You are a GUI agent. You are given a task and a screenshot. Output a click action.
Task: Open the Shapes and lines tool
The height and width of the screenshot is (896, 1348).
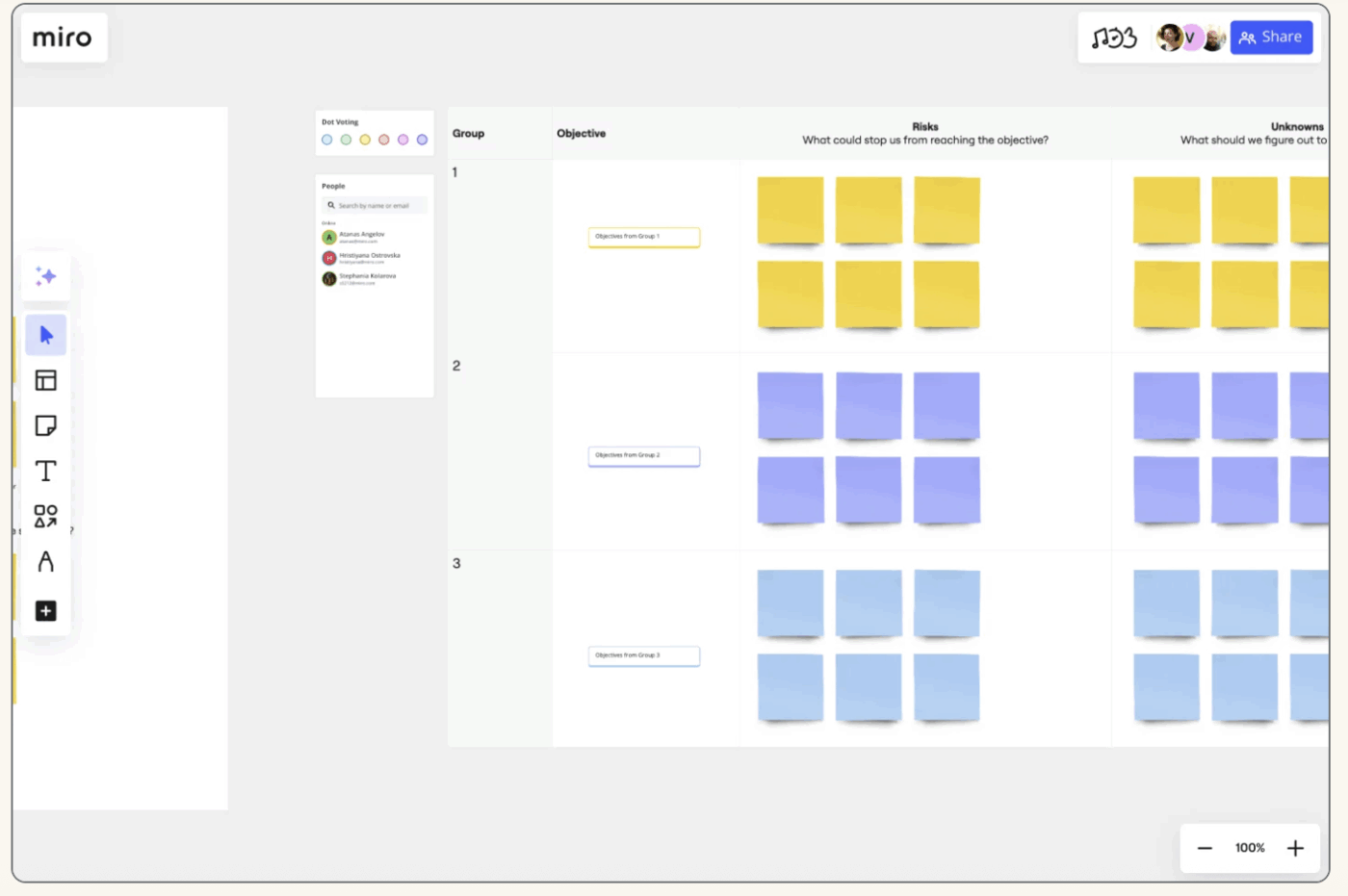point(45,517)
